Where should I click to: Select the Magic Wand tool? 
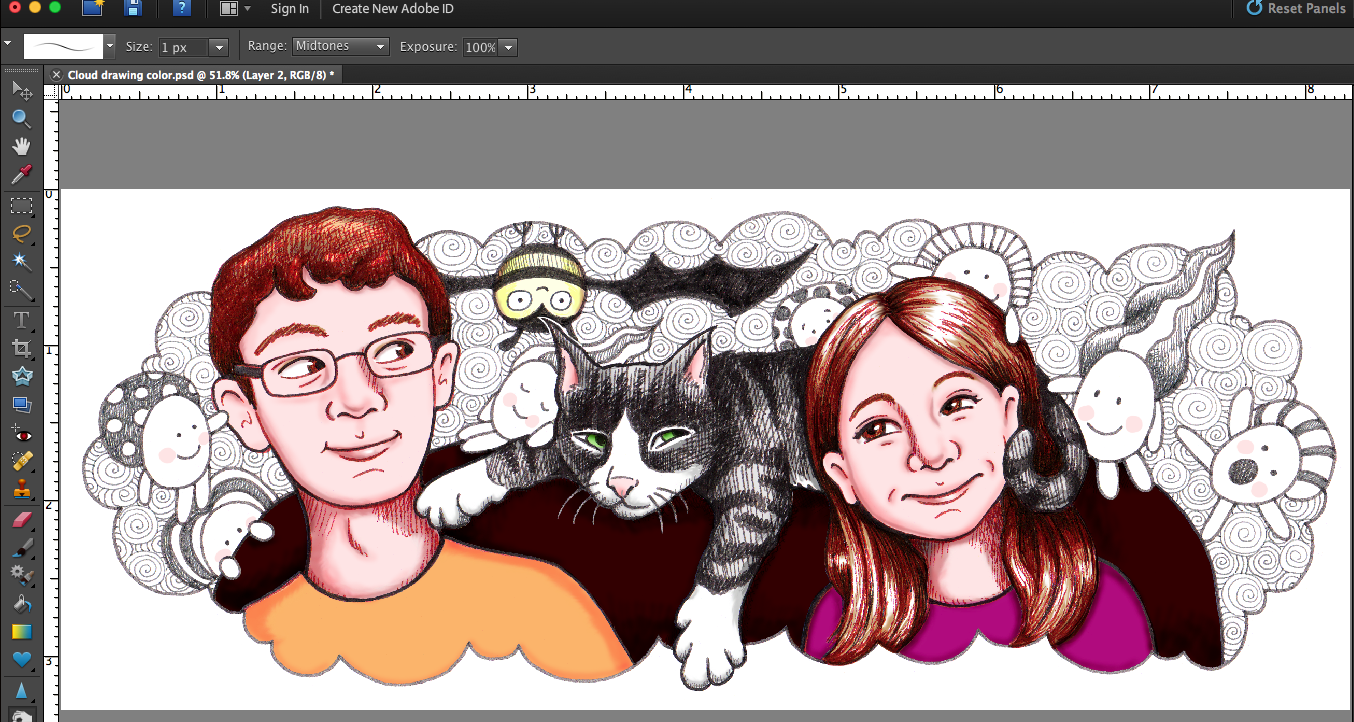tap(21, 262)
